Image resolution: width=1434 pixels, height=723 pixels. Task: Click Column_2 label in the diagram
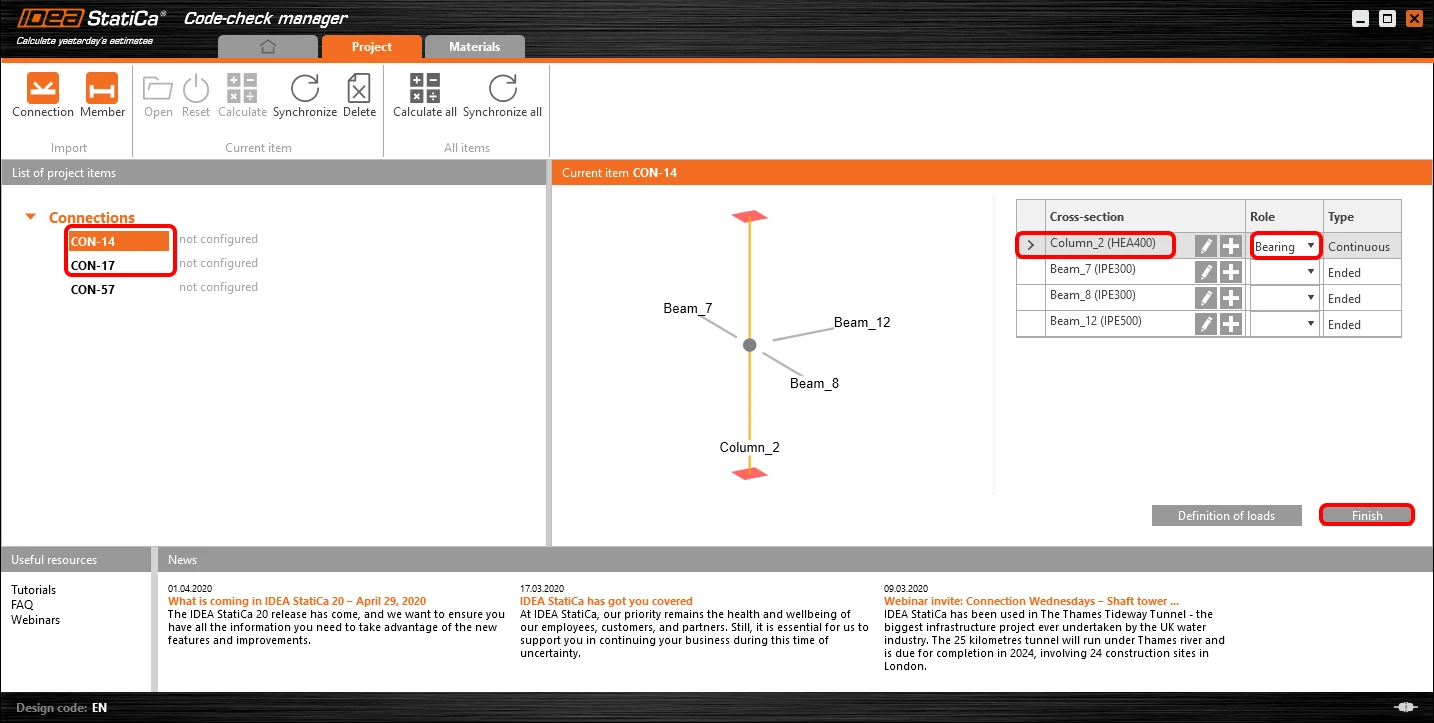(749, 447)
